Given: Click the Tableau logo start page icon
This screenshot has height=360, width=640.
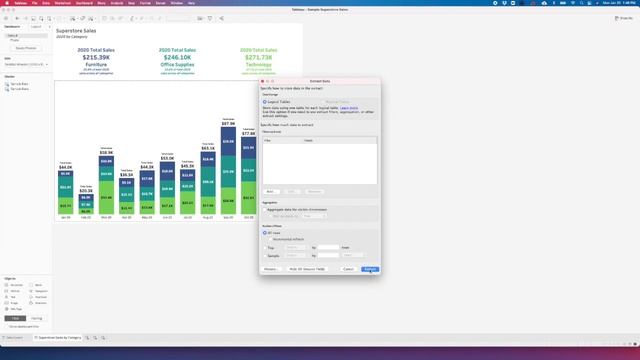Looking at the screenshot, I should pyautogui.click(x=6, y=18).
